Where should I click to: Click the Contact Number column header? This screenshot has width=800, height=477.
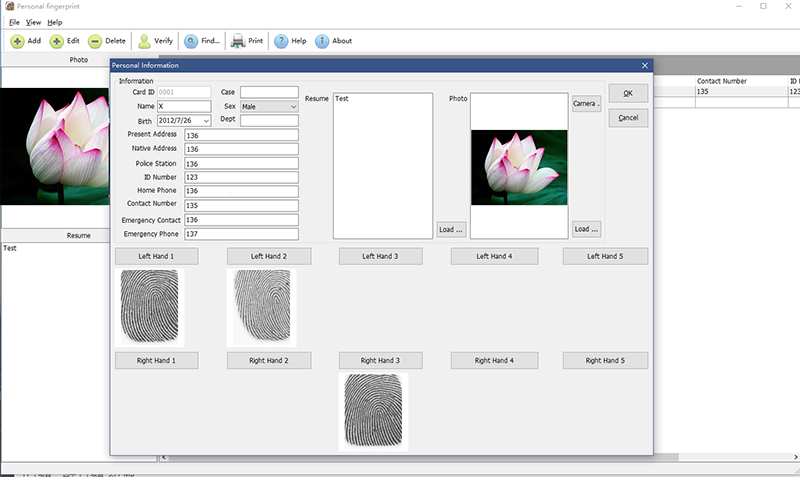[x=721, y=81]
